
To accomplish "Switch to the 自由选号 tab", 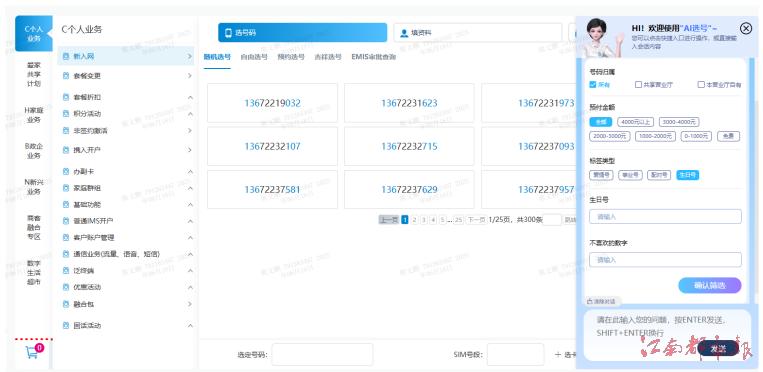I will tap(254, 57).
